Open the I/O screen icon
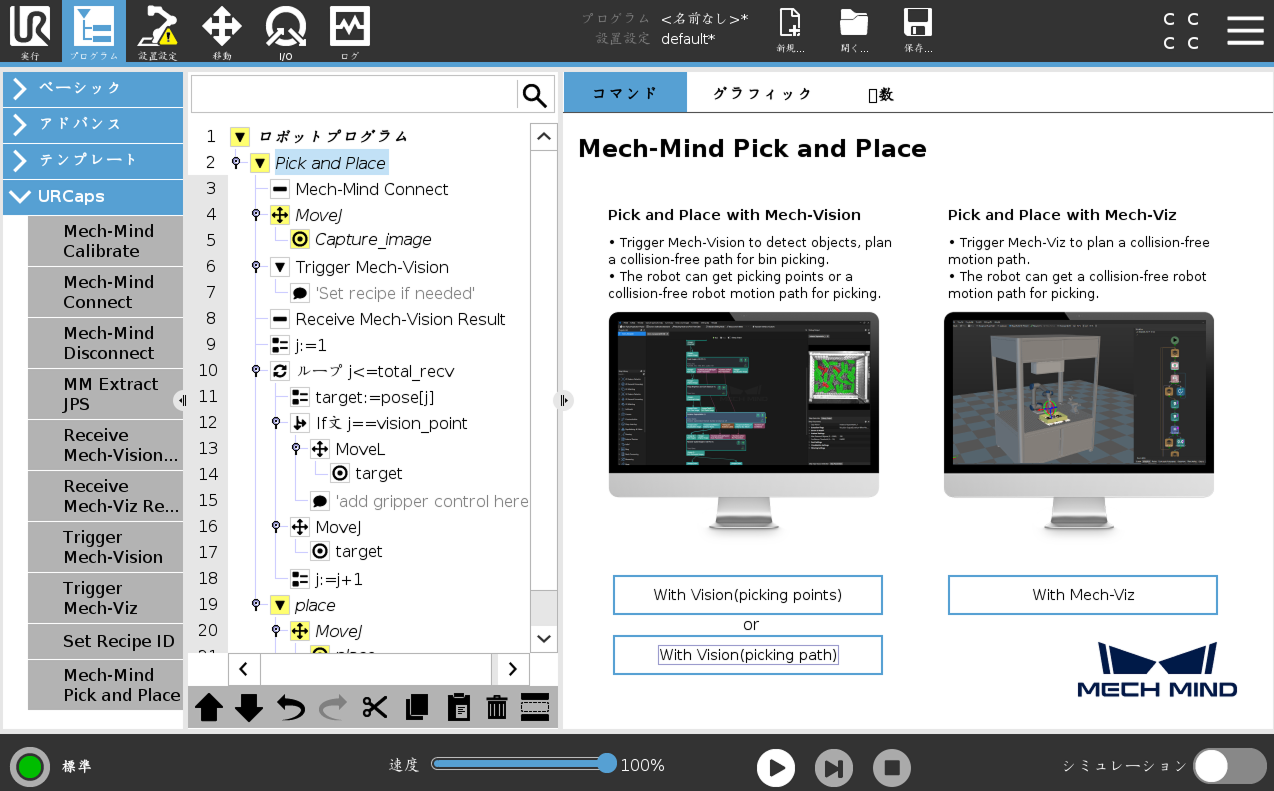Screen dimensions: 1274x791 [x=286, y=31]
